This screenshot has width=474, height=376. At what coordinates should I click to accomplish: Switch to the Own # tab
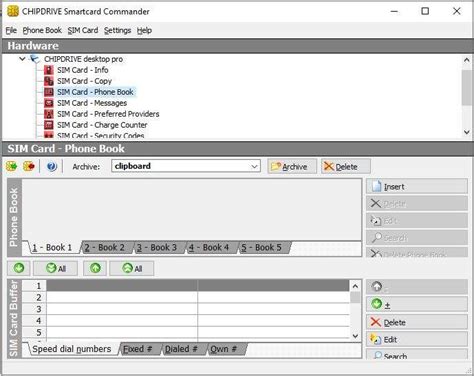(x=224, y=349)
